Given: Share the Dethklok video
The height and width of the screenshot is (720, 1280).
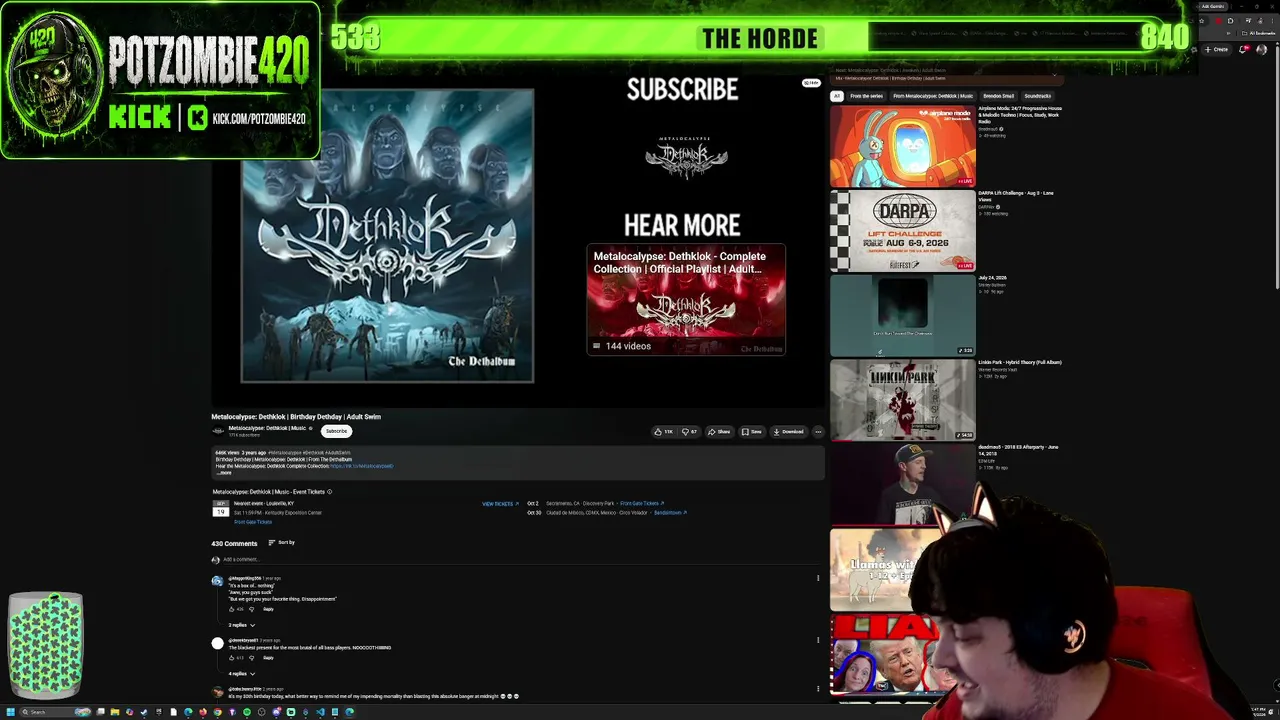Looking at the screenshot, I should click(719, 432).
